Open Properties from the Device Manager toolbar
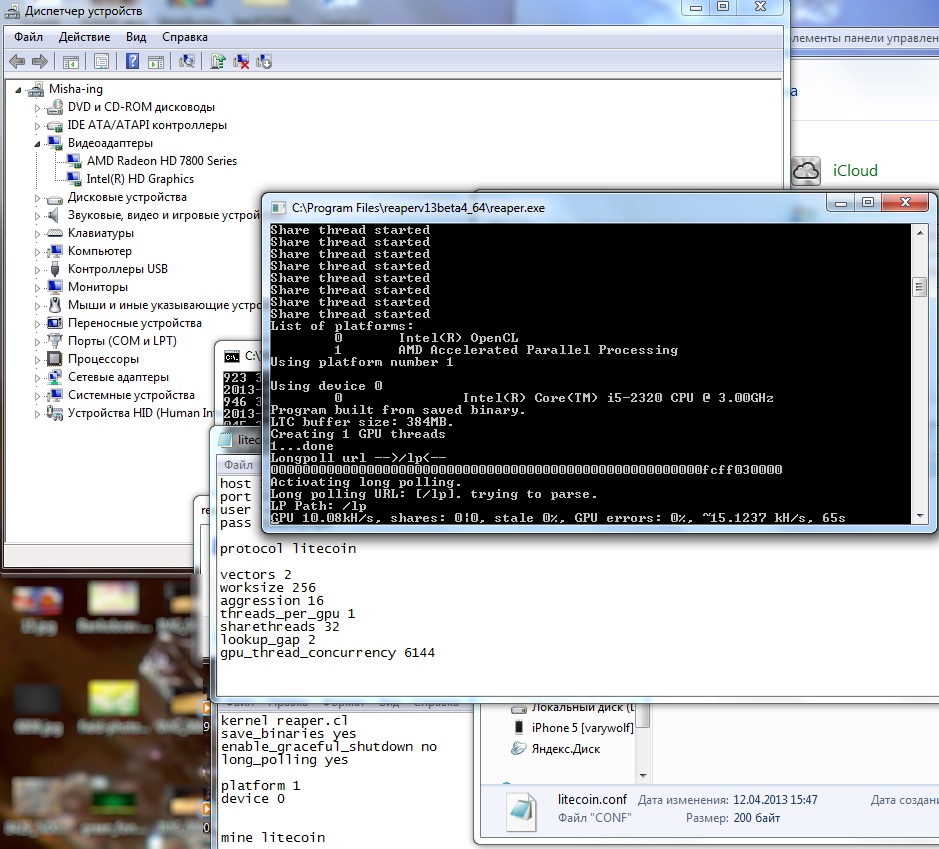The height and width of the screenshot is (849, 939). (x=101, y=61)
